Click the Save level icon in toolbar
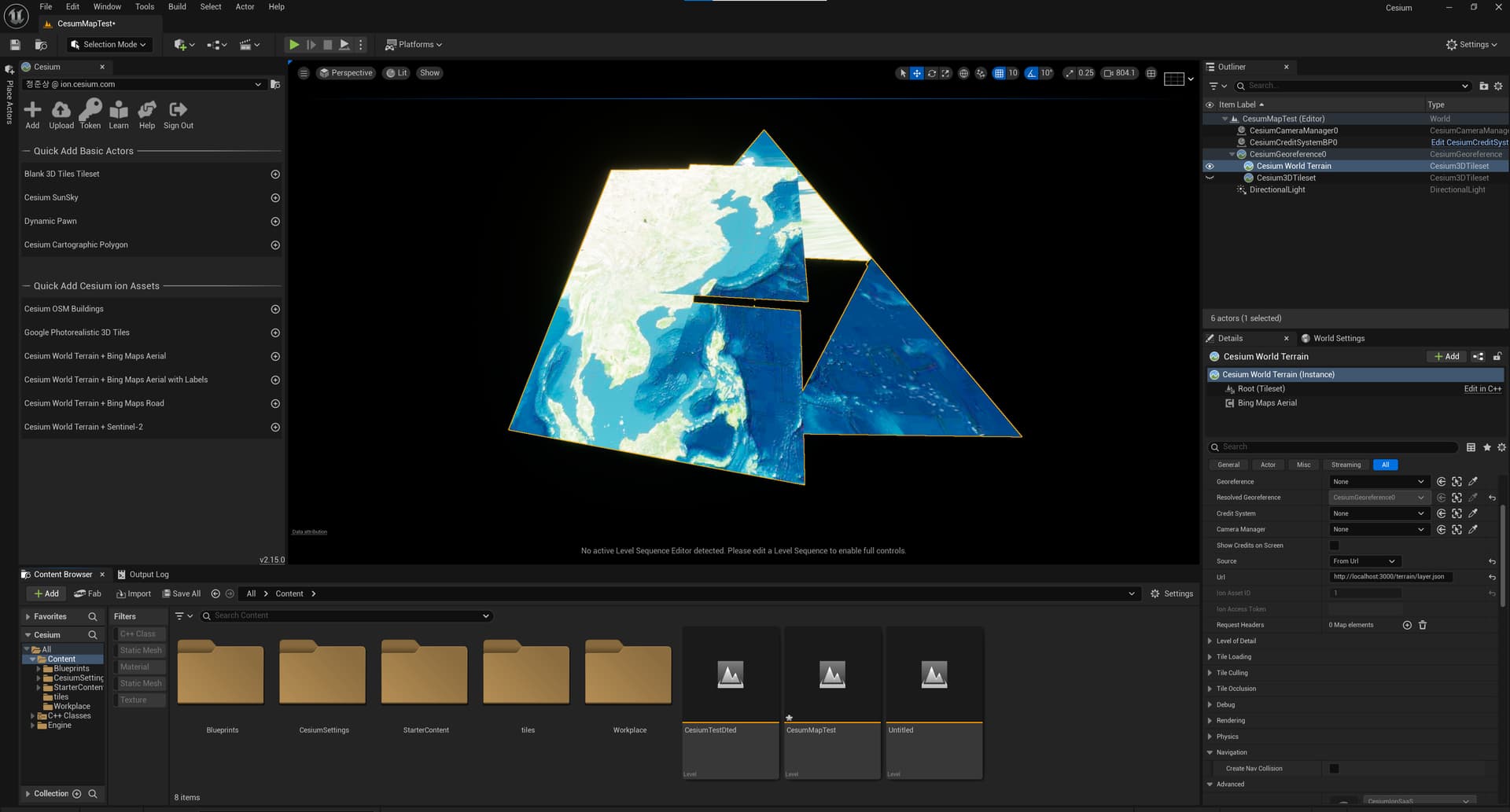Screen dimensions: 1510x812 tap(15, 45)
